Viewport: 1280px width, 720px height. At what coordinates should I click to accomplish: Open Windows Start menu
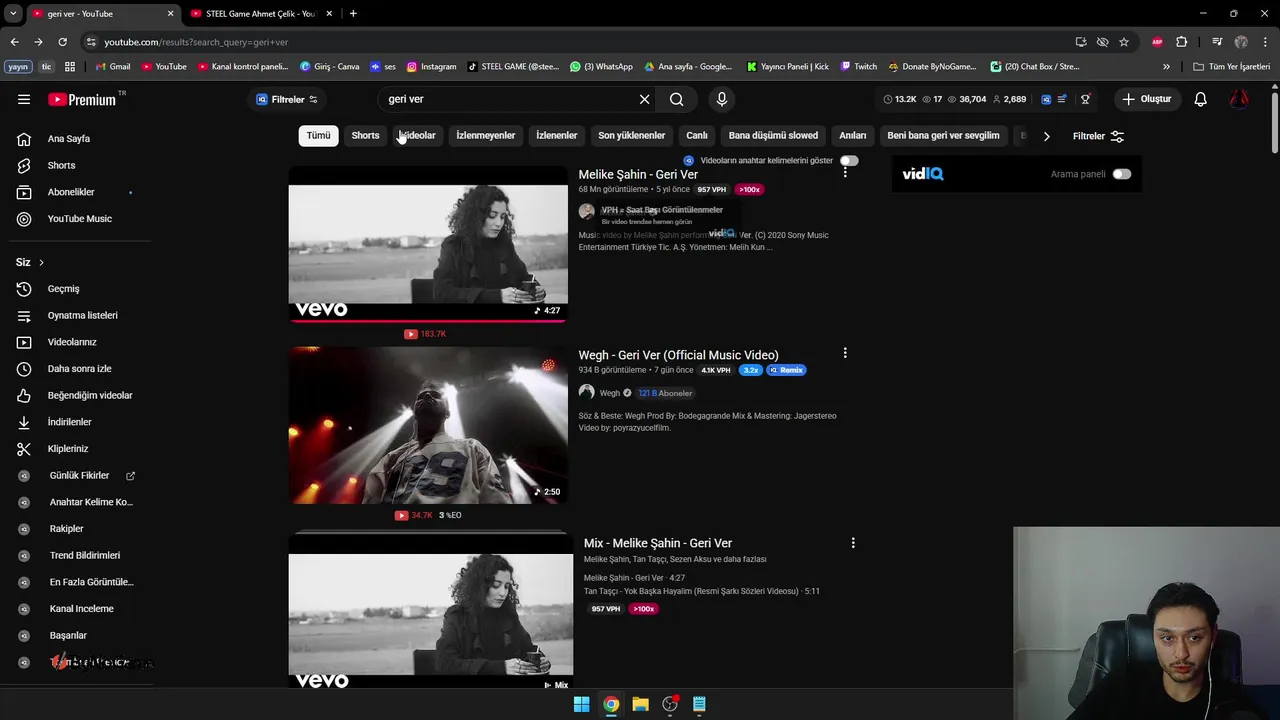click(x=581, y=704)
